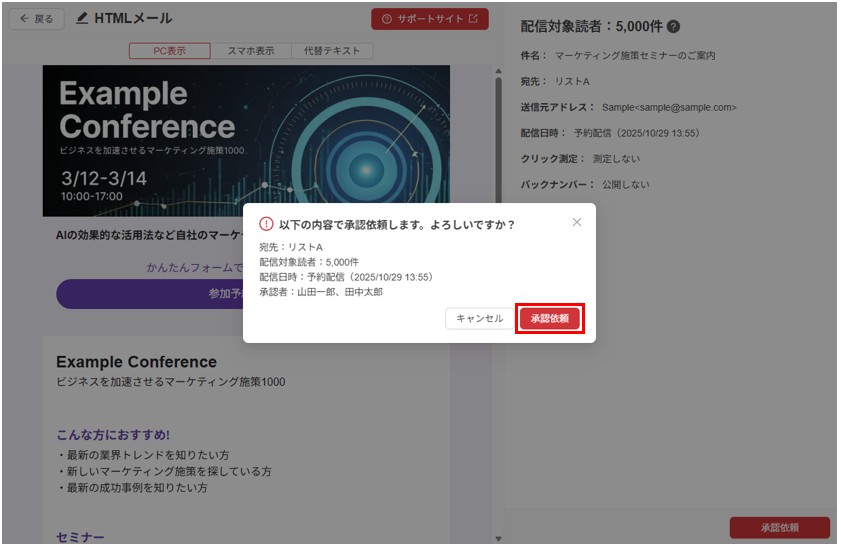Click the purple 参加予約 button in preview
The image size is (841, 546).
point(150,294)
